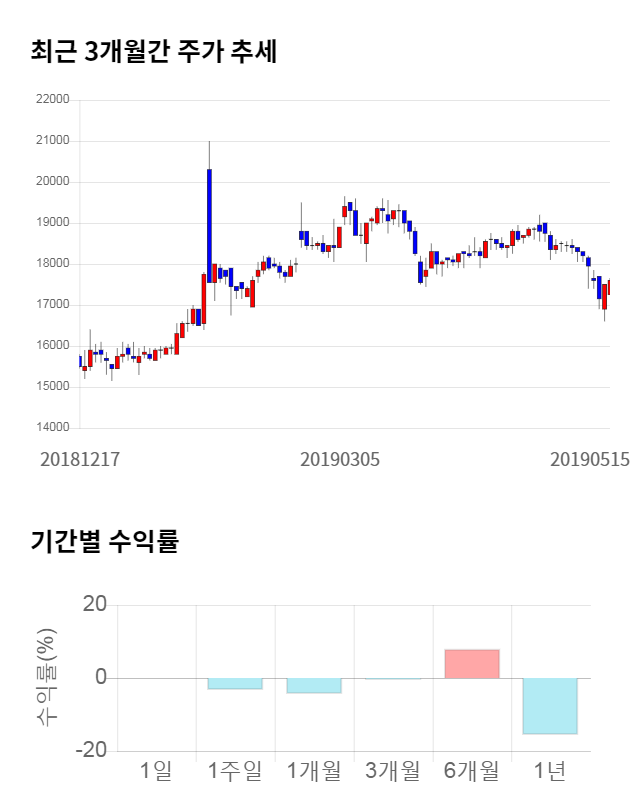Click the 20190305 date label
The height and width of the screenshot is (810, 640).
click(340, 459)
